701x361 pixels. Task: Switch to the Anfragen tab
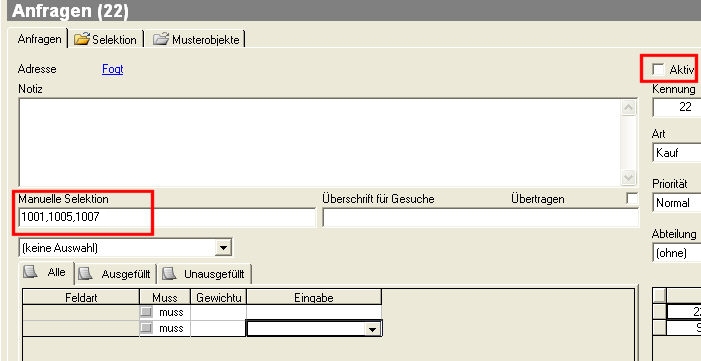click(39, 39)
